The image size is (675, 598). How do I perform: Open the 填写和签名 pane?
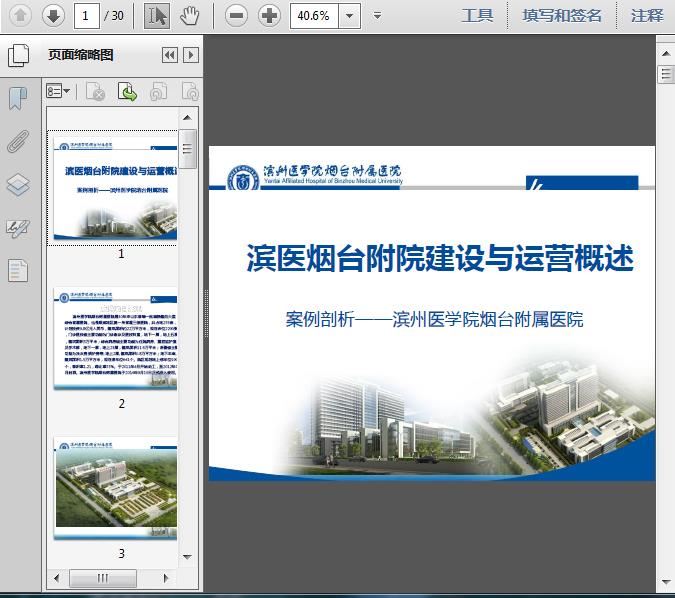(x=562, y=16)
